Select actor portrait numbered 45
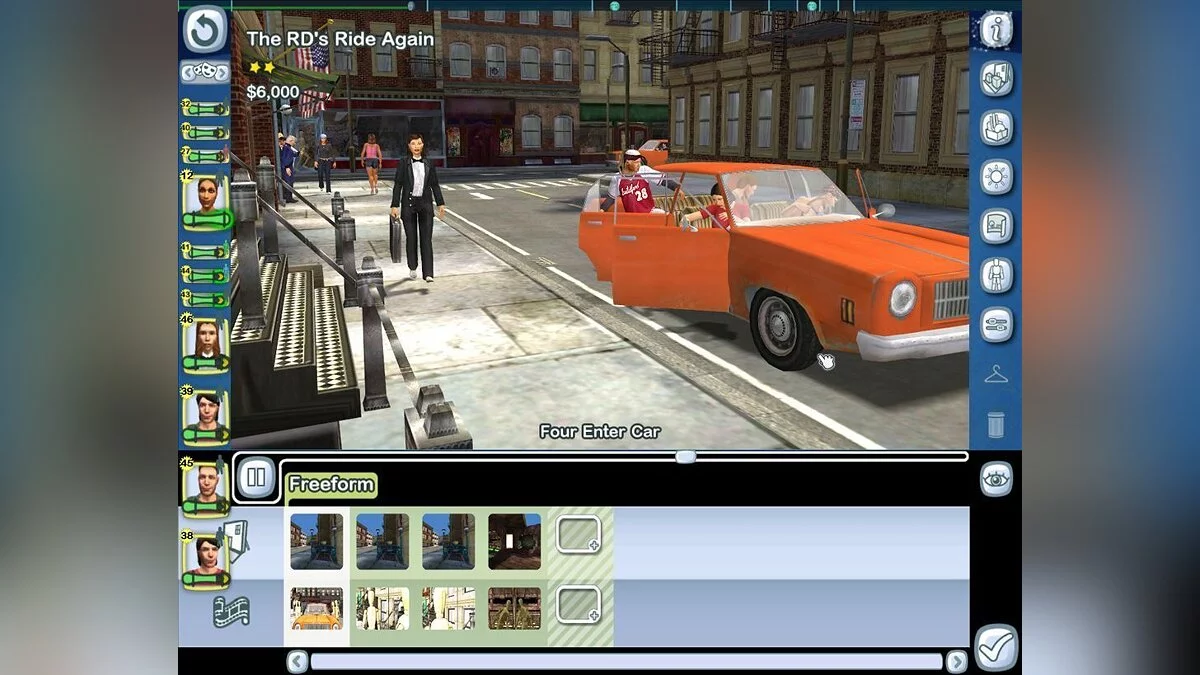Image resolution: width=1200 pixels, height=675 pixels. click(x=205, y=487)
